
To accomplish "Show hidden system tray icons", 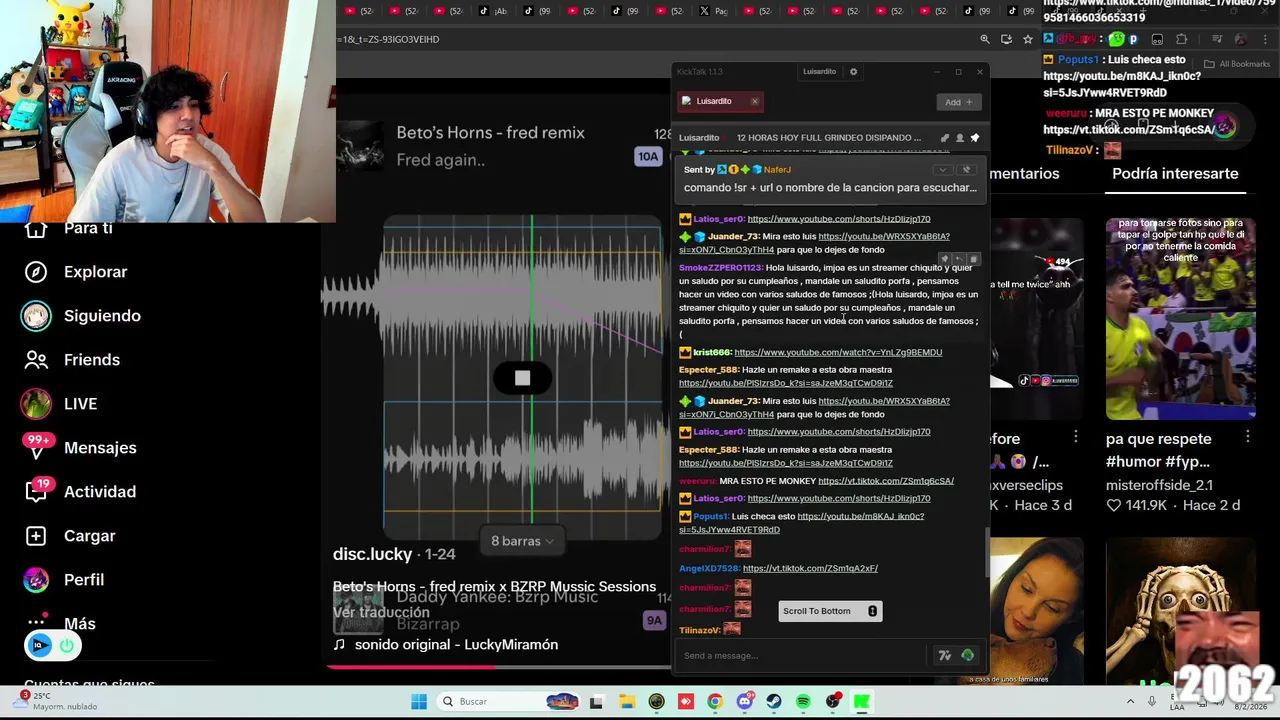I will tap(1130, 702).
